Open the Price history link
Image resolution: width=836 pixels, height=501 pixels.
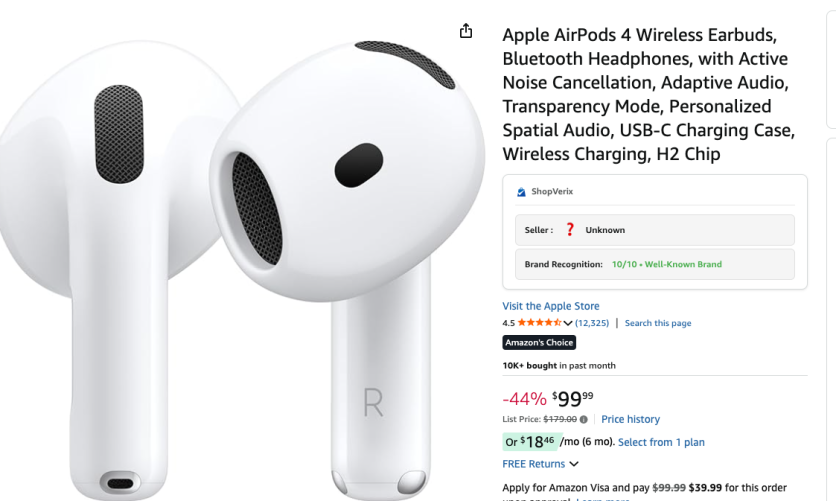click(630, 419)
